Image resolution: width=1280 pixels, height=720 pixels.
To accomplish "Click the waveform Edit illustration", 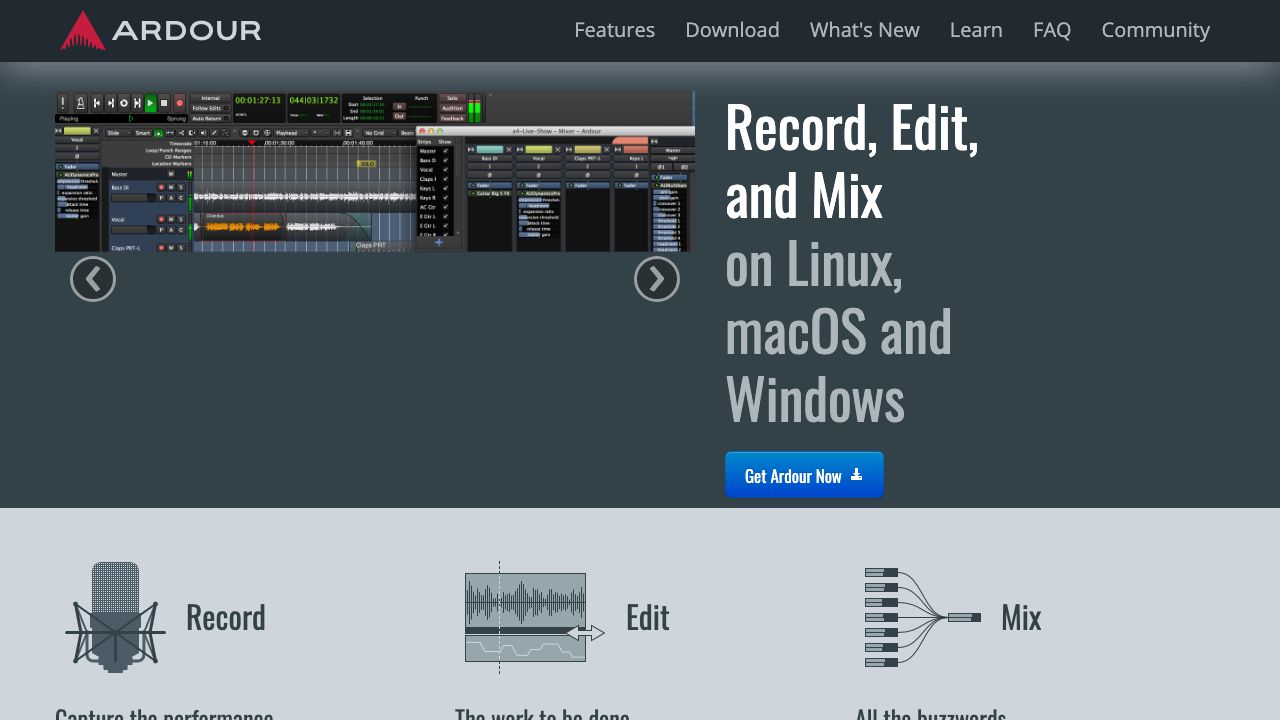I will [x=535, y=617].
